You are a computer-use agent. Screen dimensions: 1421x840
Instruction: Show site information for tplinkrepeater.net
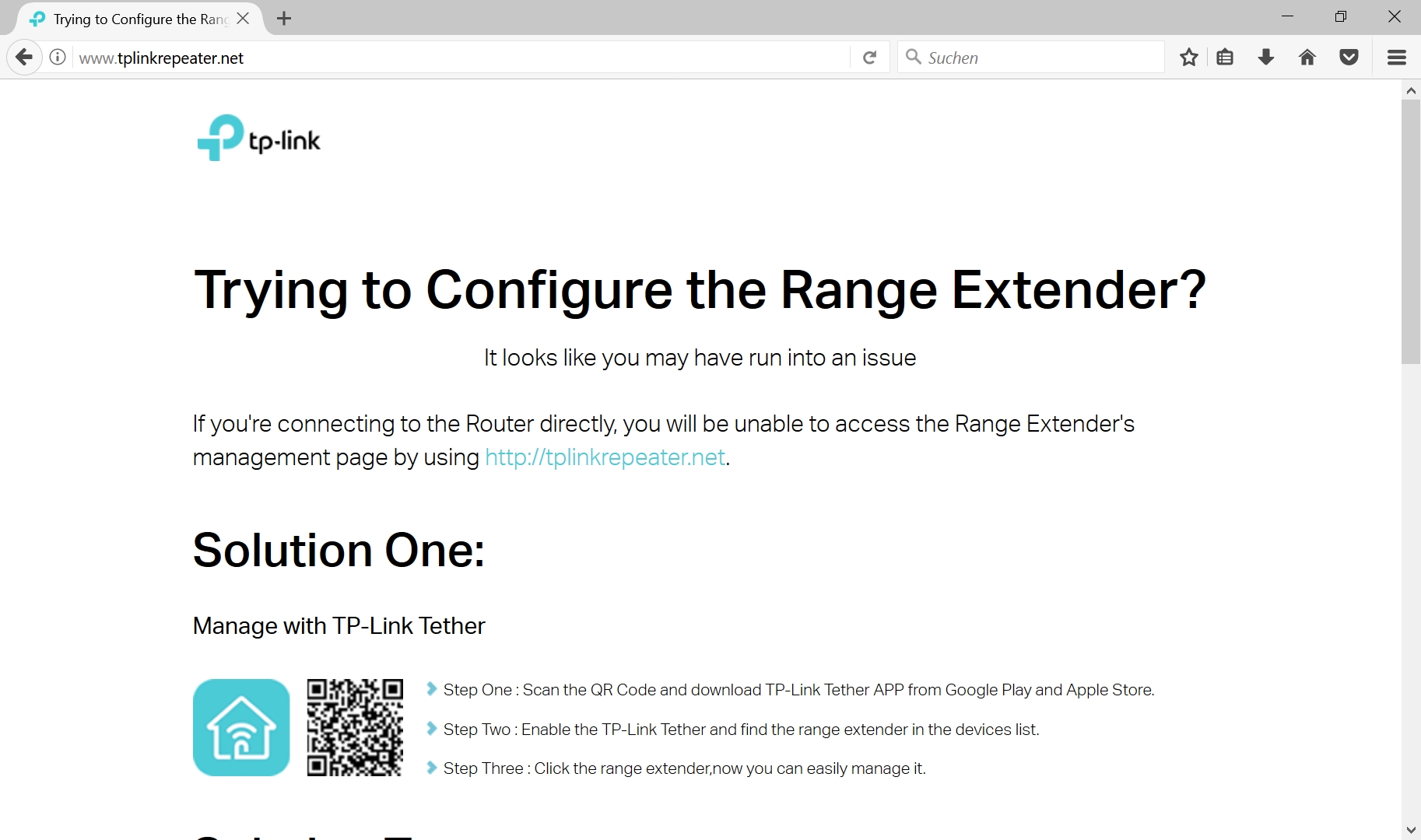[58, 58]
